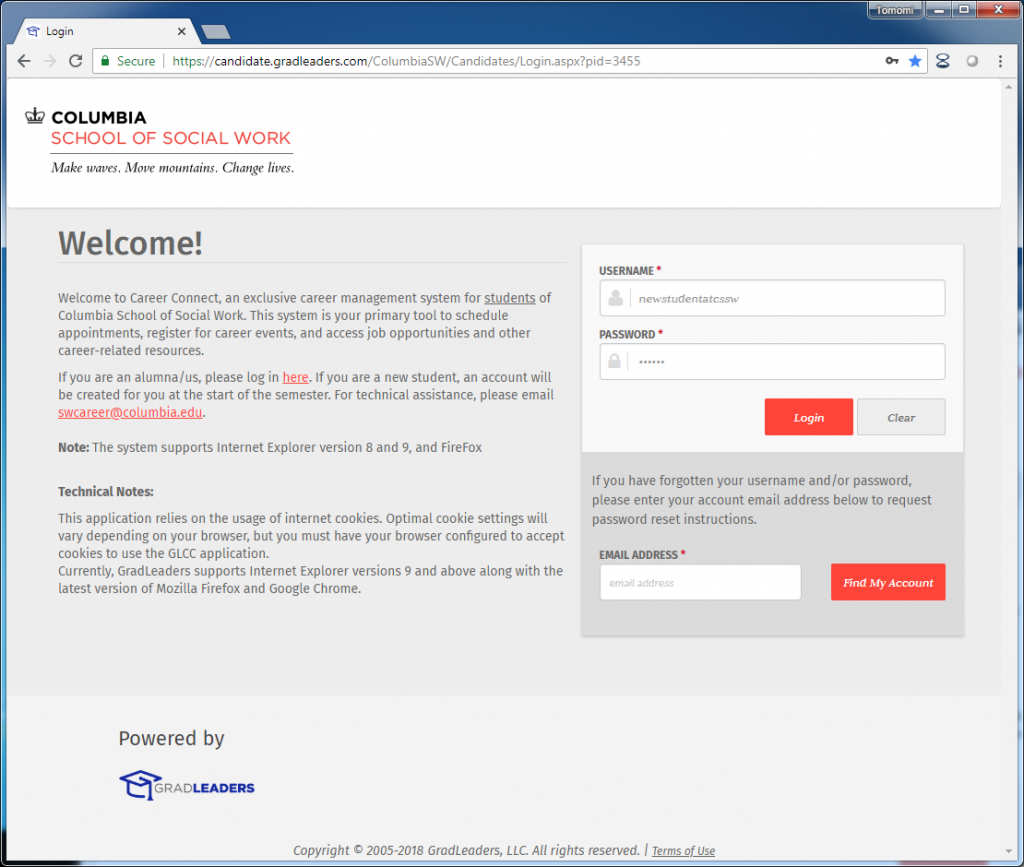Click the 'Powered by' text
Screen dimensions: 1024x867
[x=171, y=738]
